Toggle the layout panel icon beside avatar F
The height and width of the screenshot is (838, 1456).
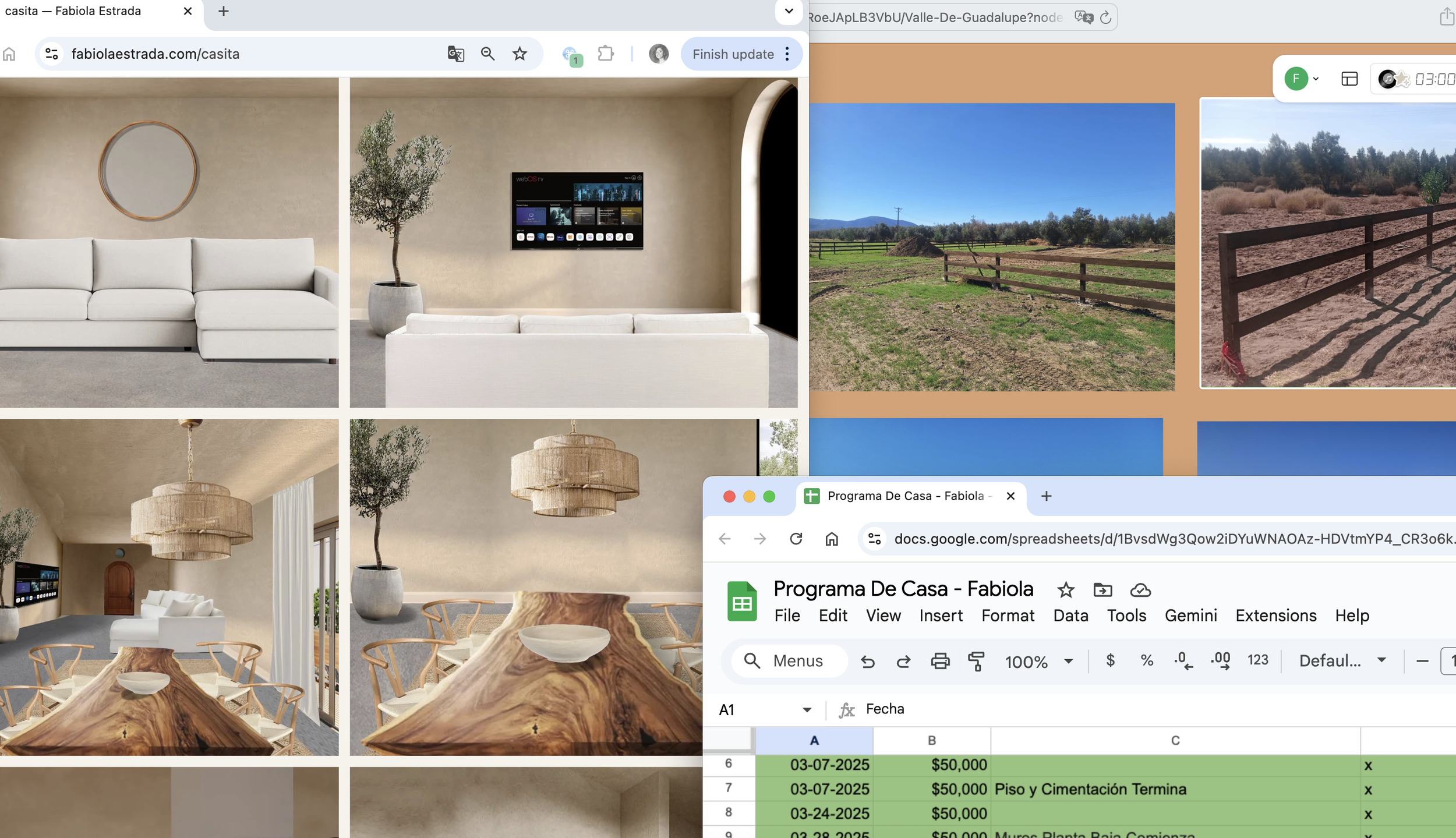click(1349, 79)
